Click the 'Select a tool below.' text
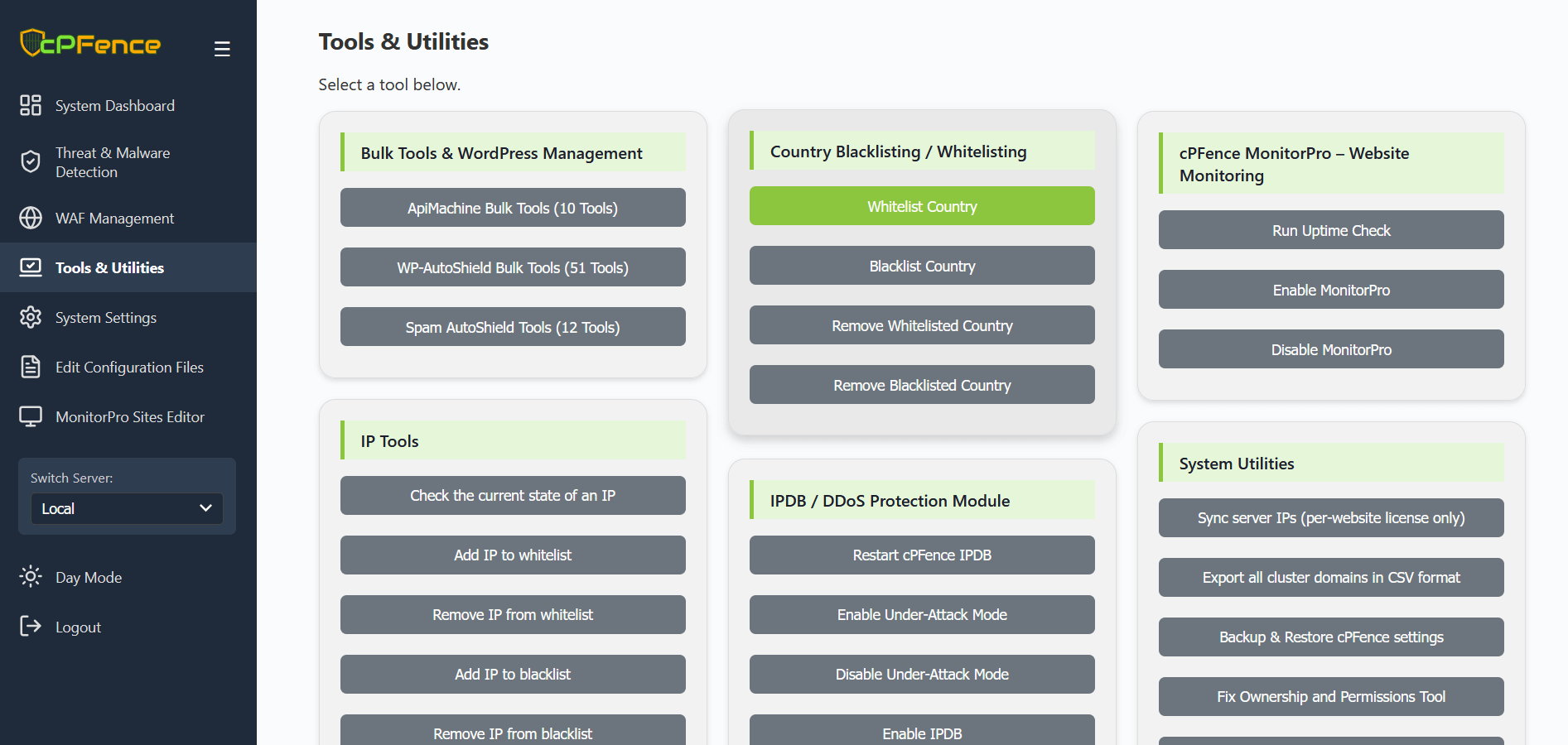The width and height of the screenshot is (1568, 745). (x=389, y=84)
